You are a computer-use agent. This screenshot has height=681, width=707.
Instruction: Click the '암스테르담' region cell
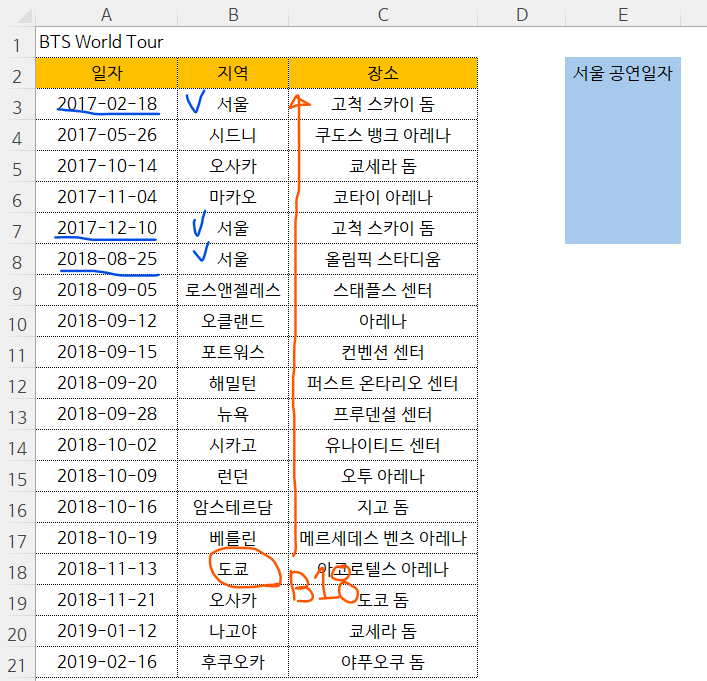[x=233, y=507]
